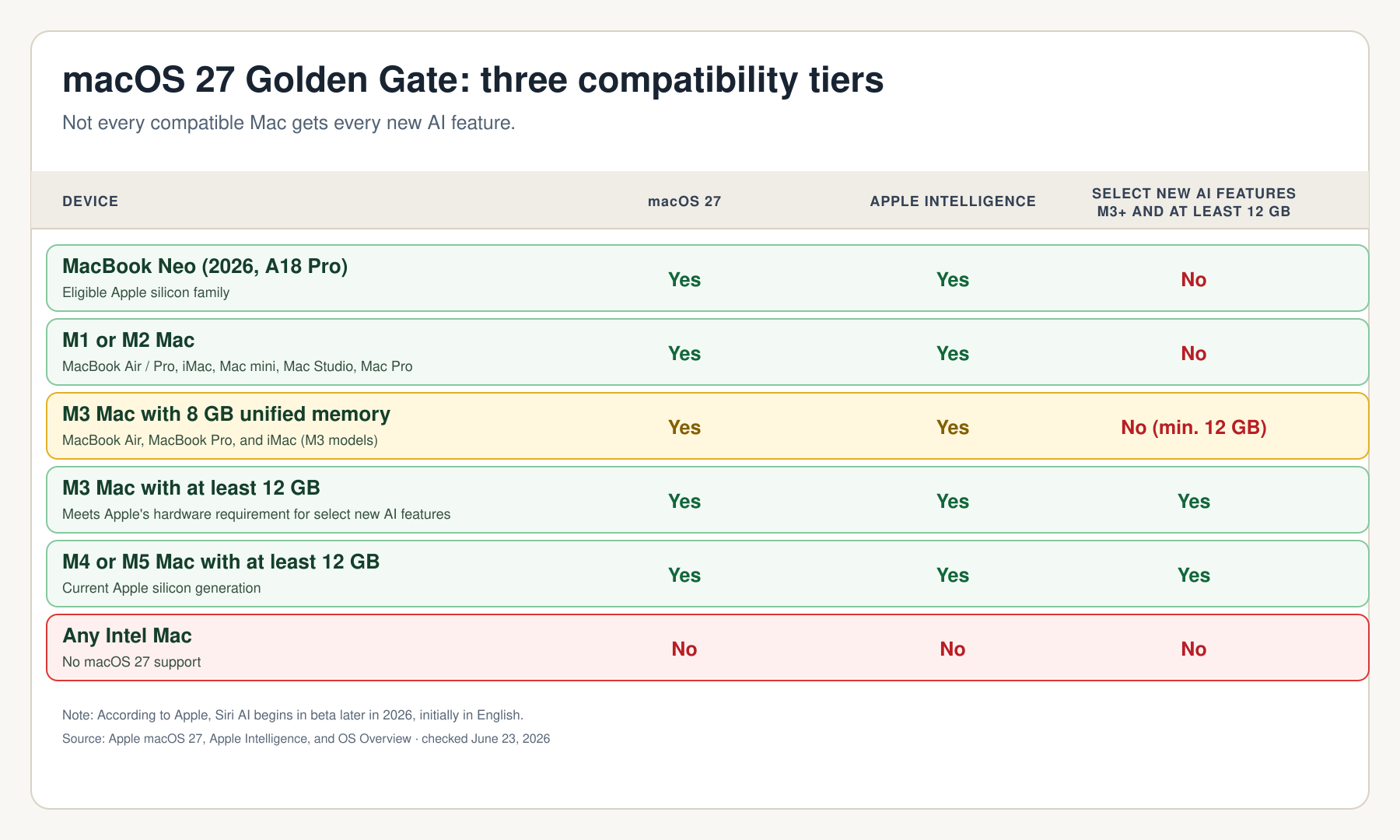The width and height of the screenshot is (1400, 840).
Task: Click Apple Intelligence 'No' in Intel Mac row
Action: click(953, 649)
